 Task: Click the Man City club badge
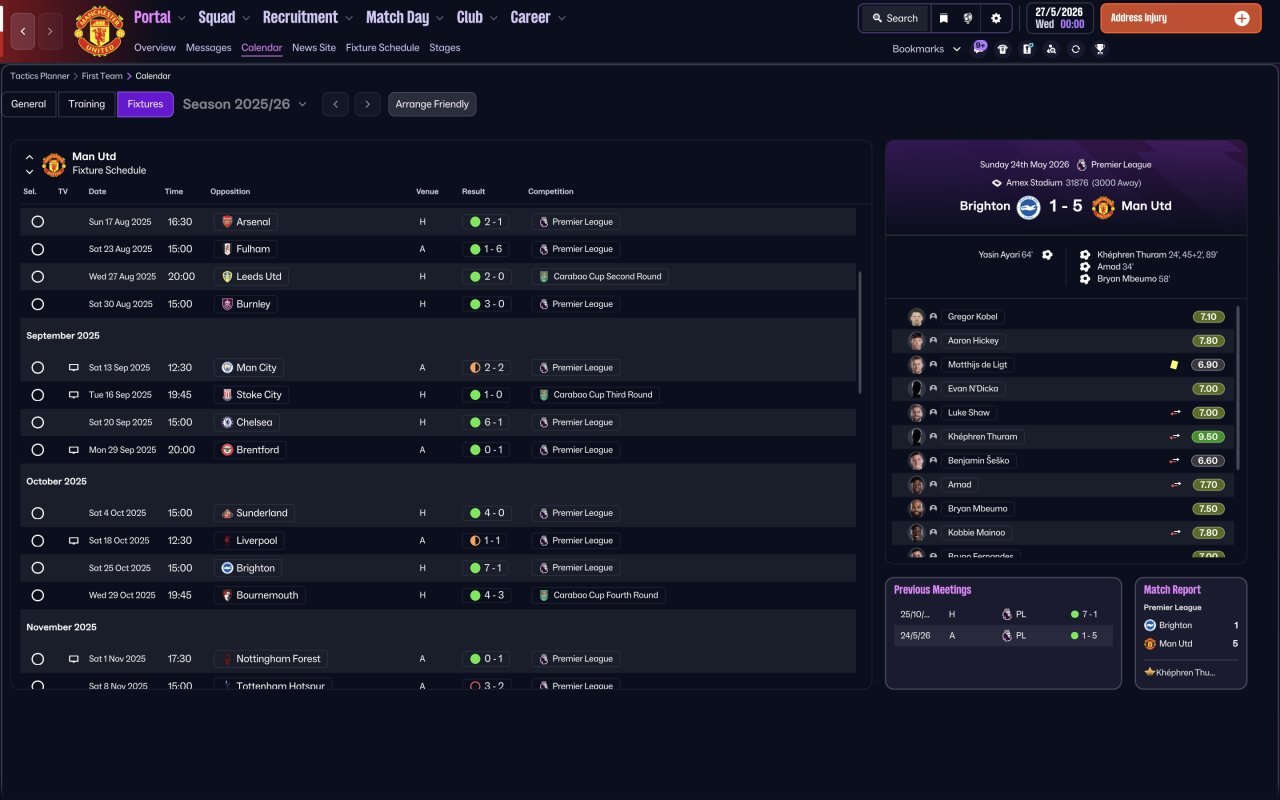pos(227,368)
